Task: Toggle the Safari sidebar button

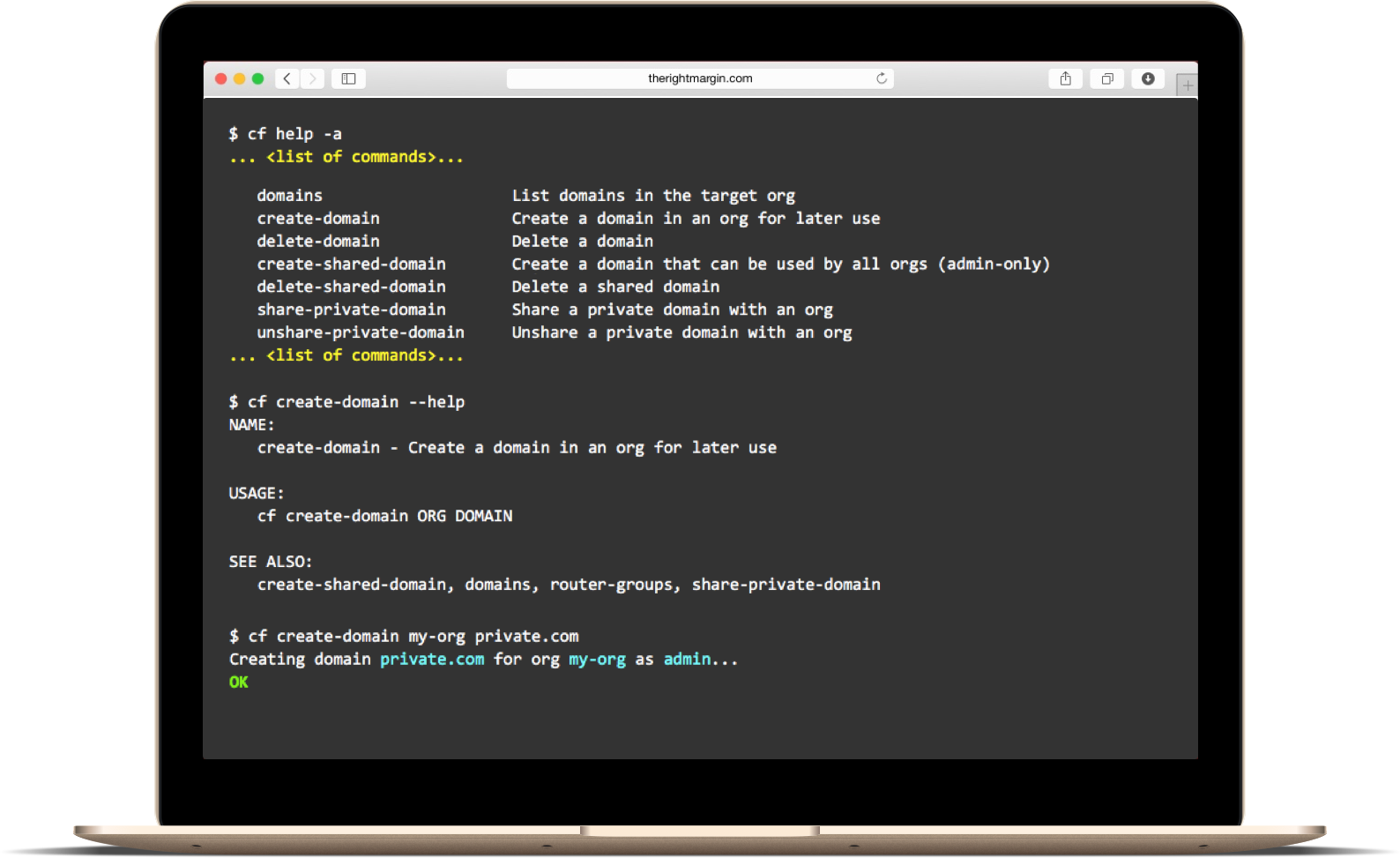Action: (x=348, y=78)
